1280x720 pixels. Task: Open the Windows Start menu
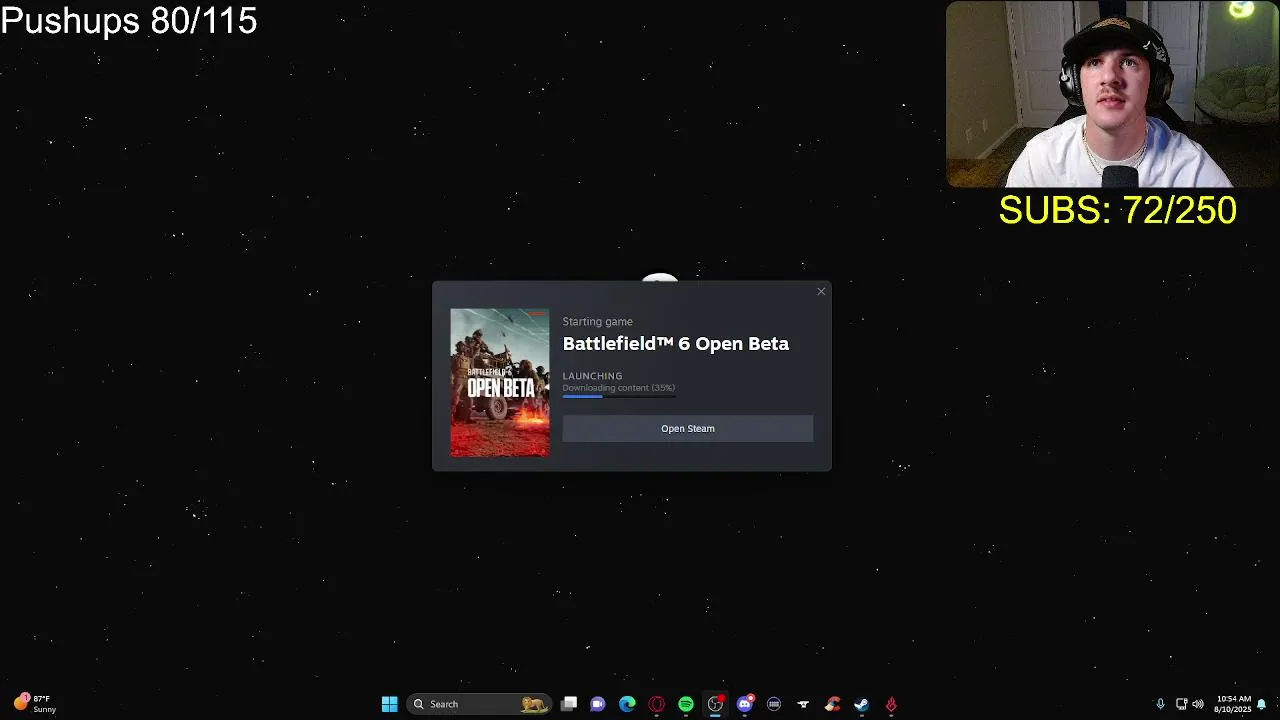point(389,704)
